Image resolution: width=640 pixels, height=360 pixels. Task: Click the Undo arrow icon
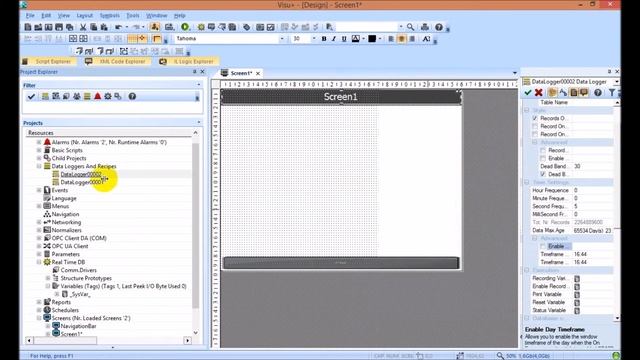118,27
